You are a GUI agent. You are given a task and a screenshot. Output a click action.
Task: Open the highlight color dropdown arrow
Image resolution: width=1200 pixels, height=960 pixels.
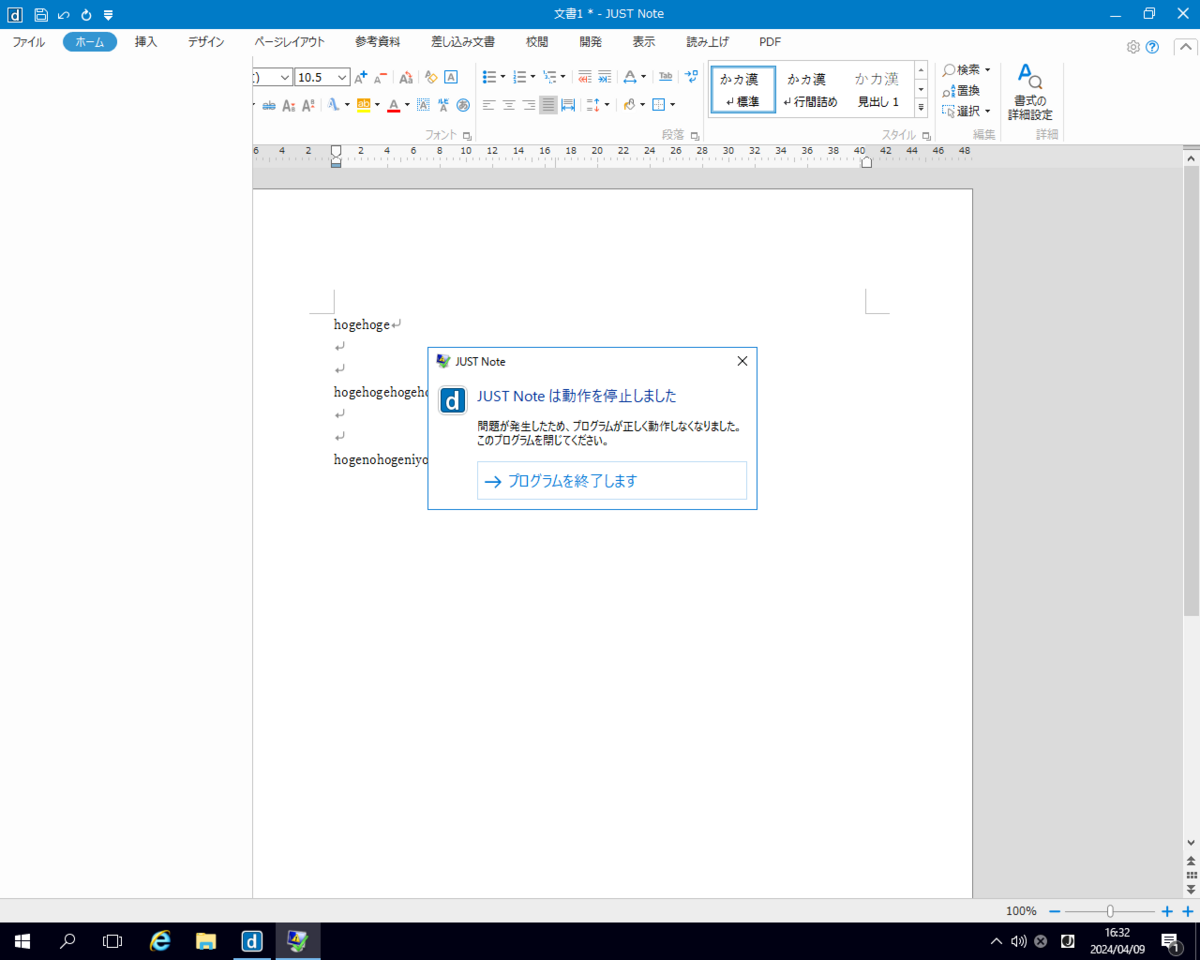(377, 105)
